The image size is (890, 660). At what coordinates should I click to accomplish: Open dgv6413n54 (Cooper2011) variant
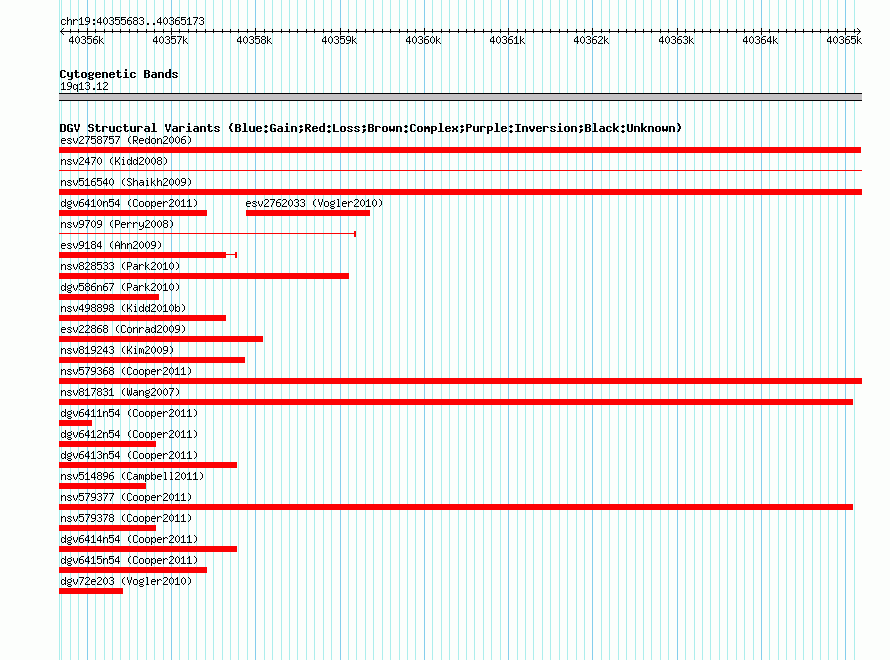pyautogui.click(x=129, y=455)
